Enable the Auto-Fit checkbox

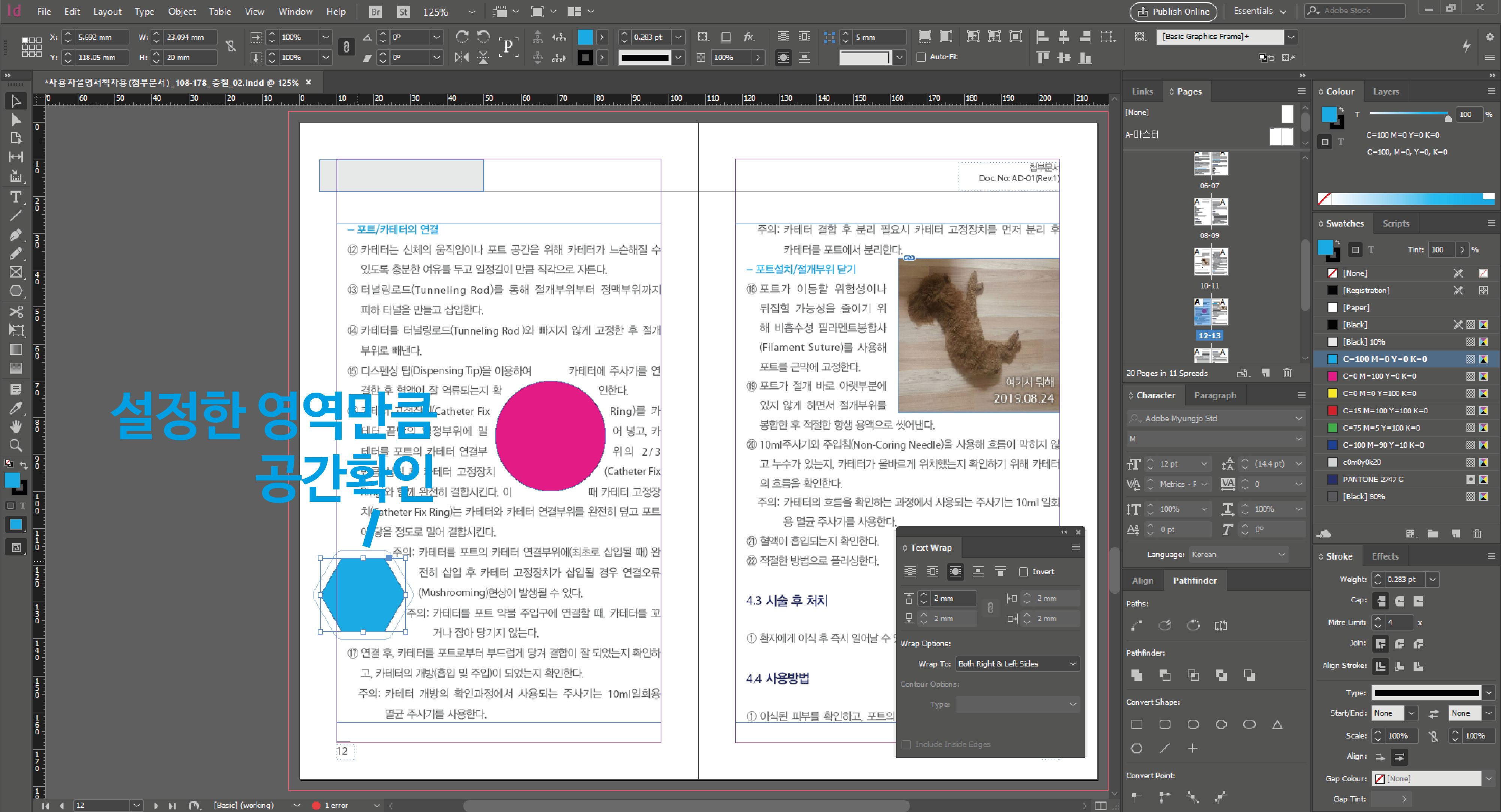click(921, 57)
